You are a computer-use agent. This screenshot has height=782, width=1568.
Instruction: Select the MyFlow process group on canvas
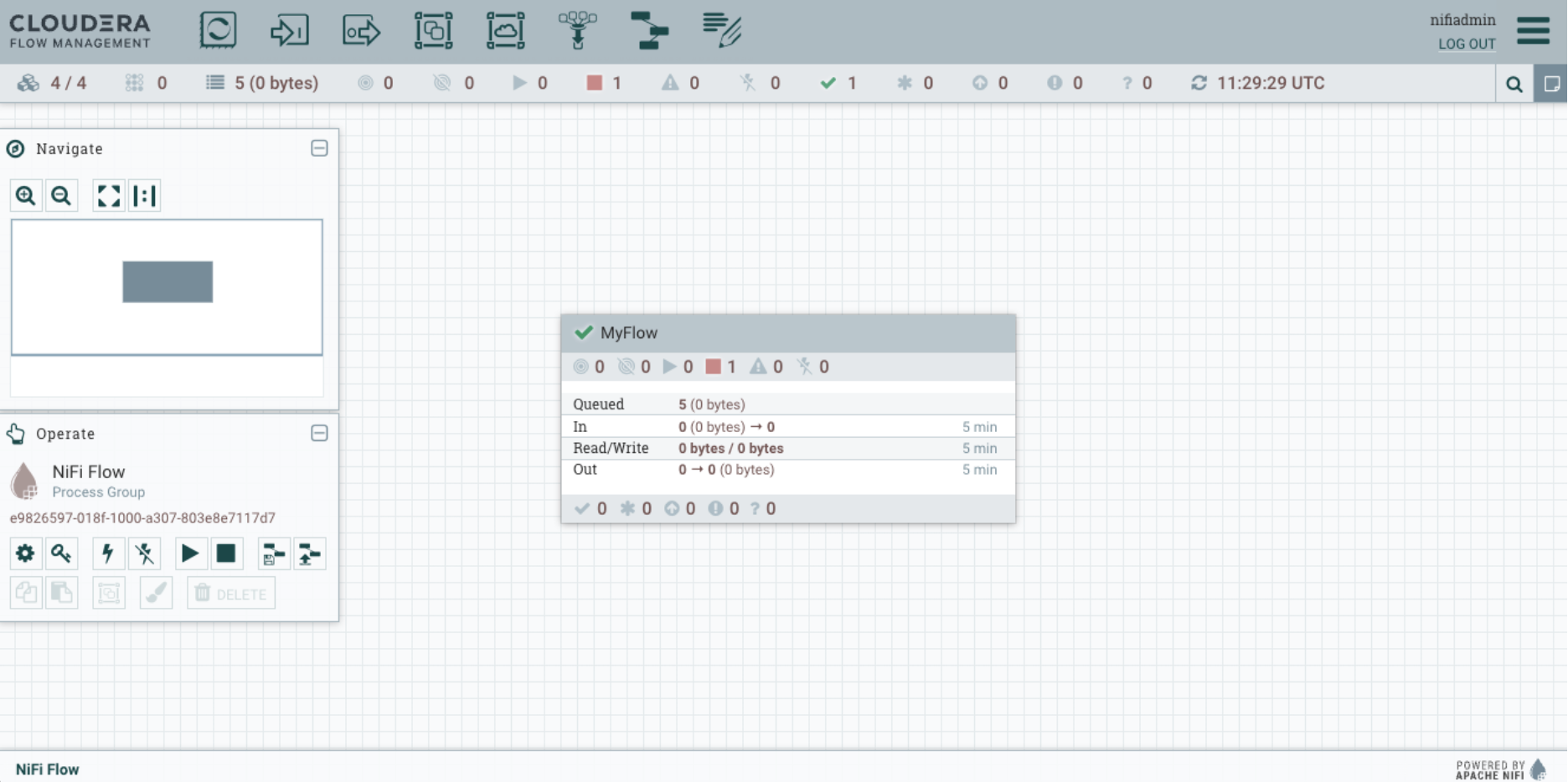(787, 332)
